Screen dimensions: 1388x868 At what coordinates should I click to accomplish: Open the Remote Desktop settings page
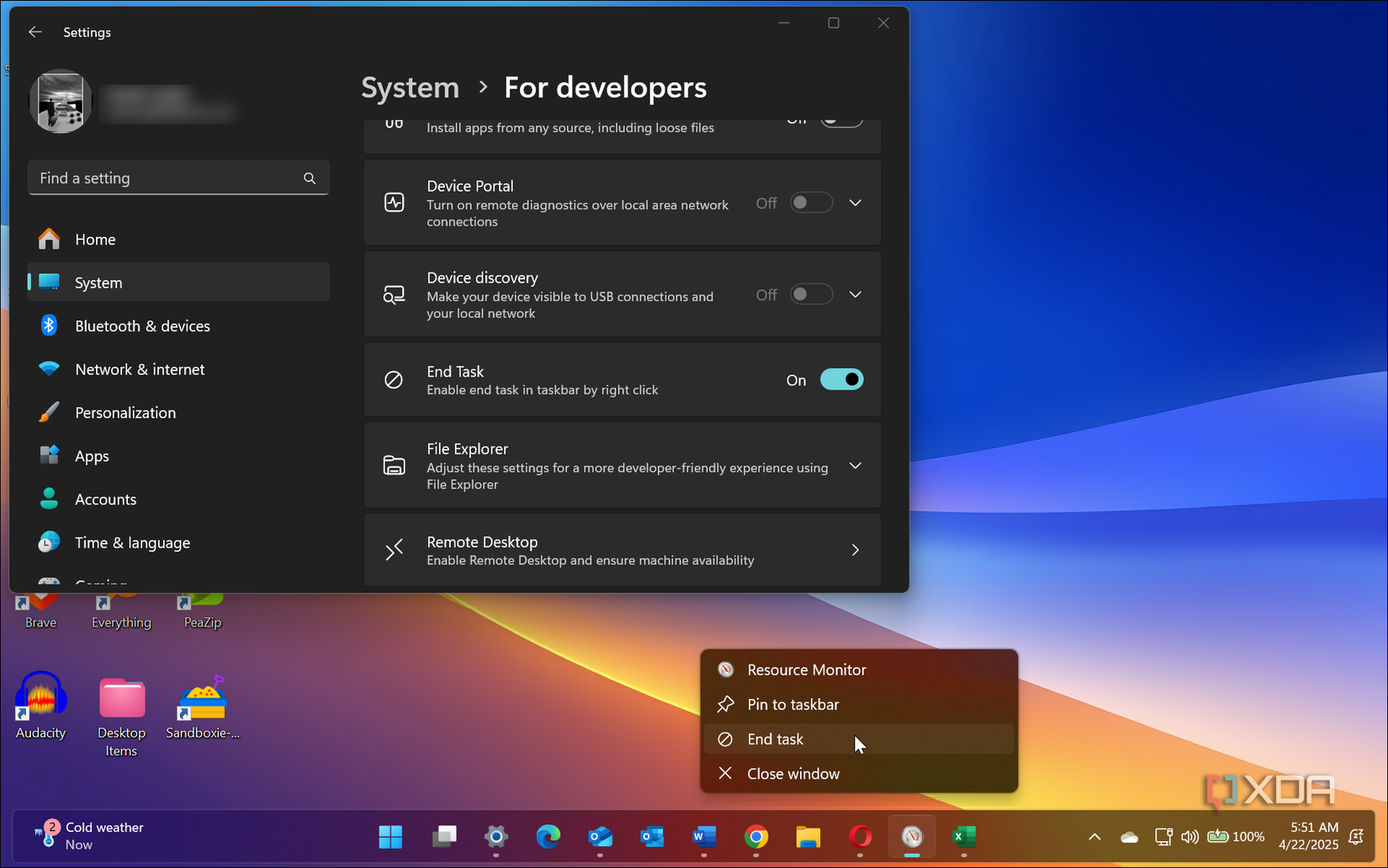[x=622, y=549]
